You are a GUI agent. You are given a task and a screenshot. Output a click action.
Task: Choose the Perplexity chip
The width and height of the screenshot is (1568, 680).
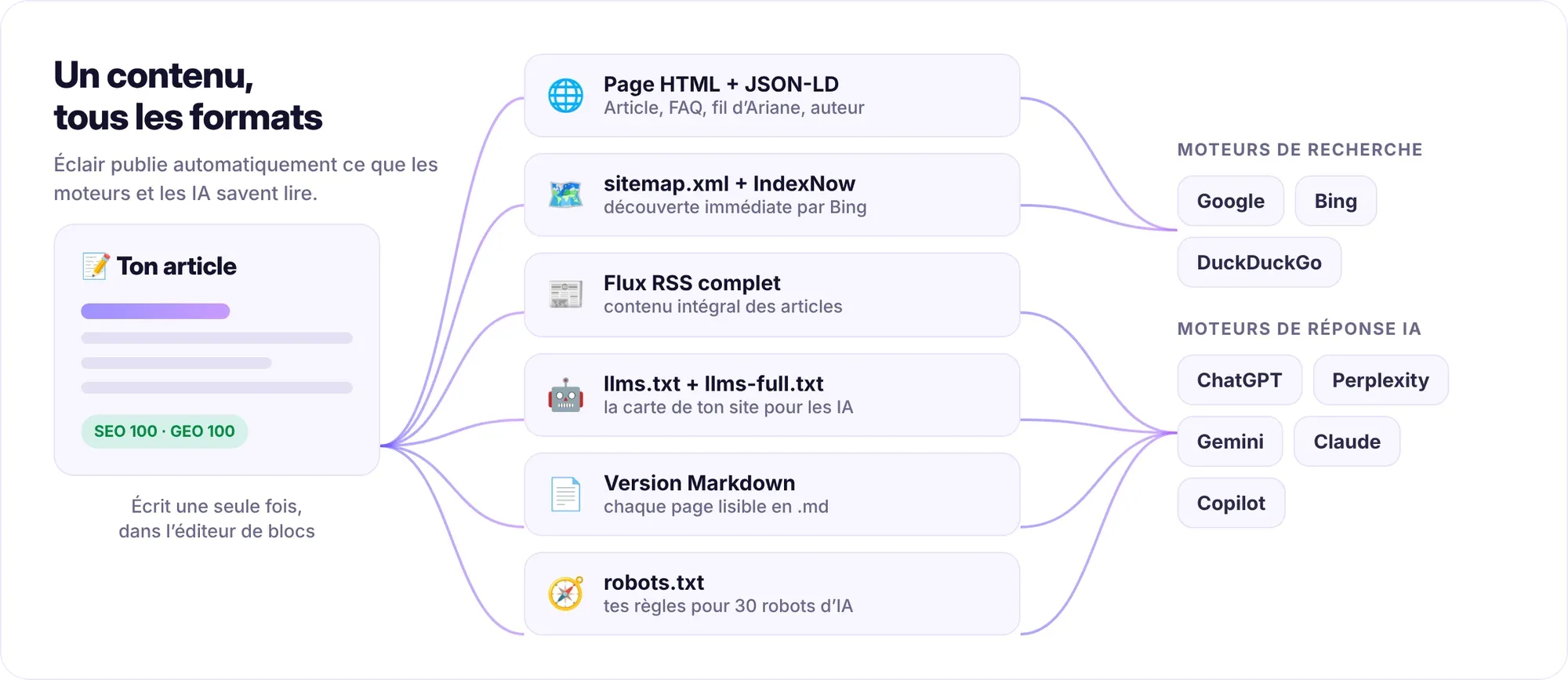pyautogui.click(x=1381, y=380)
